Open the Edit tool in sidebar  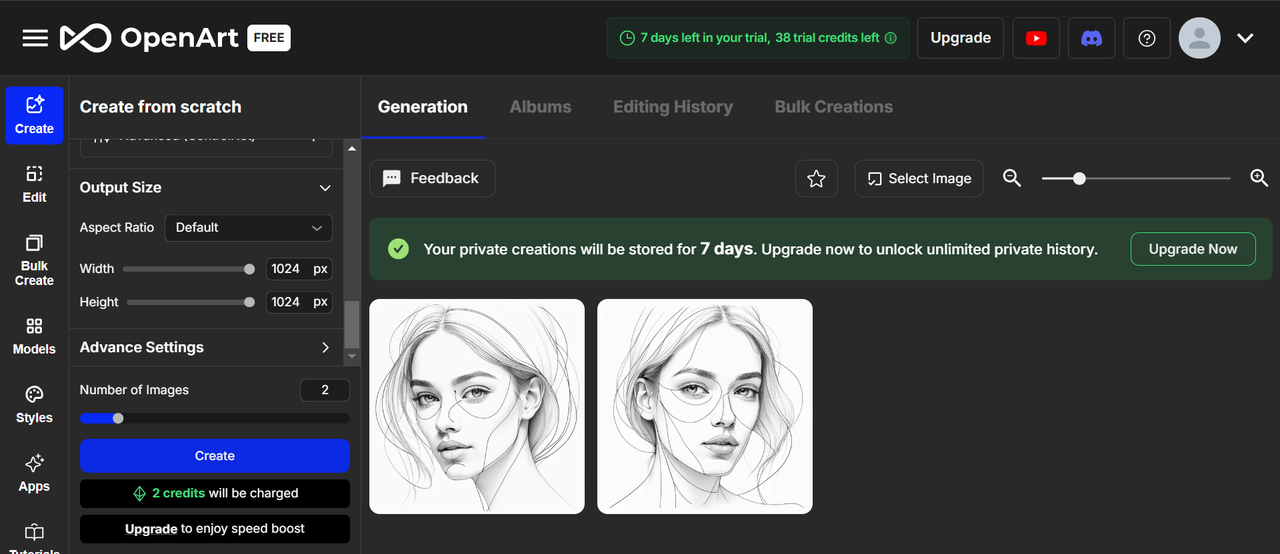[x=34, y=184]
